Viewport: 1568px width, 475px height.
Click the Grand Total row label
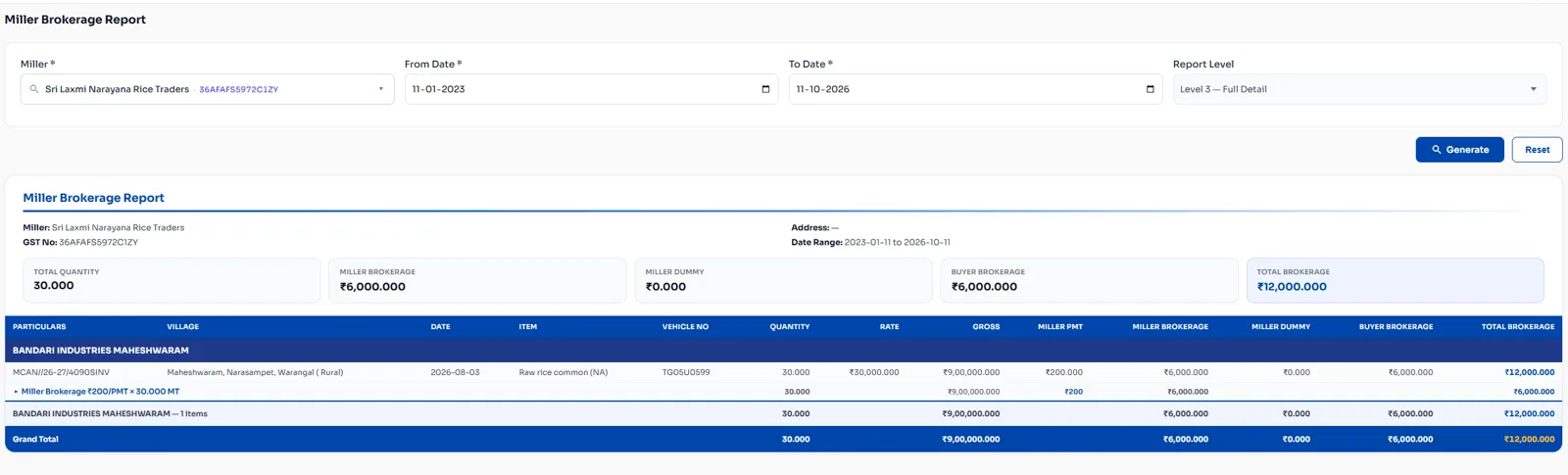[35, 440]
